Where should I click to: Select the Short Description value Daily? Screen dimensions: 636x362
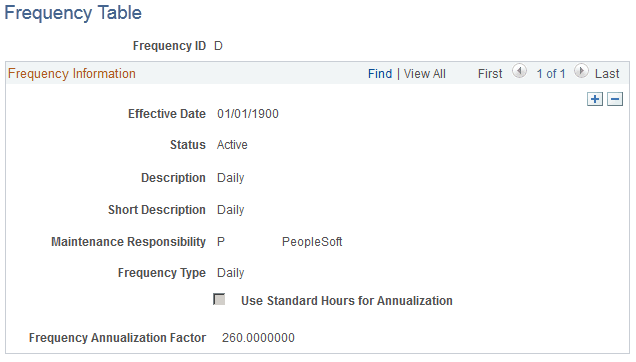pyautogui.click(x=230, y=210)
